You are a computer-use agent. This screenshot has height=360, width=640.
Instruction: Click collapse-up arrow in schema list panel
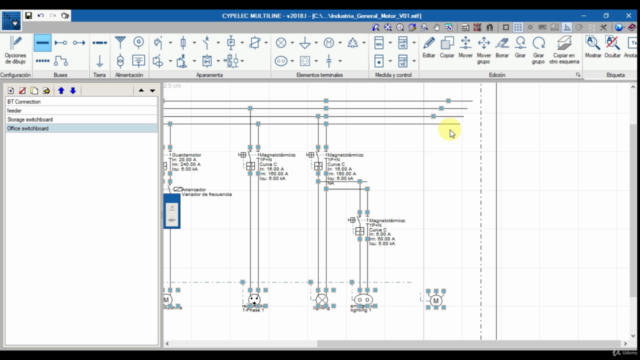point(141,91)
